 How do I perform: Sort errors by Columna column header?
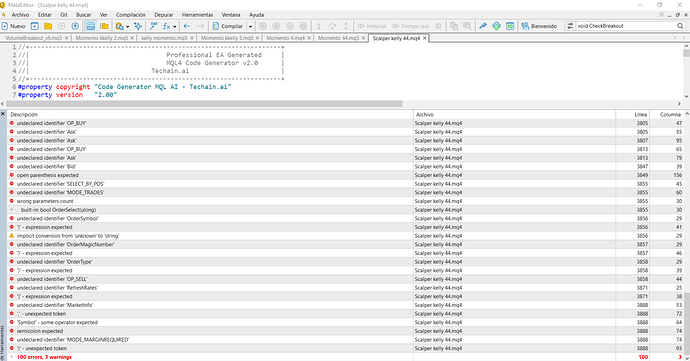click(x=666, y=114)
